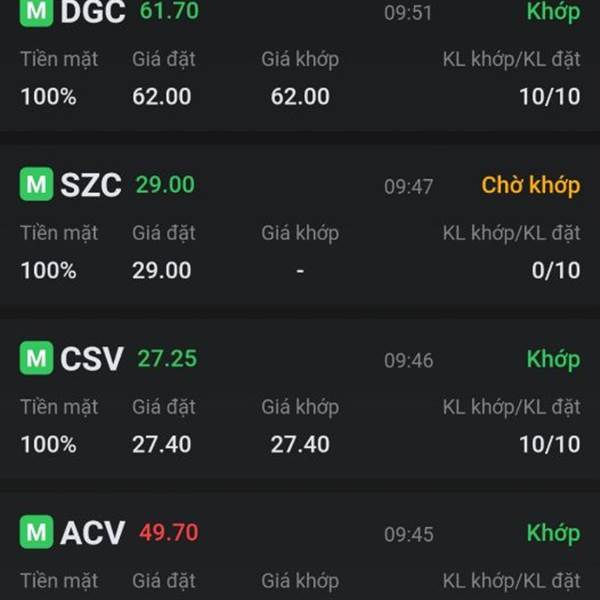
Task: Select ACV current price 49.70 in red
Action: (x=168, y=532)
